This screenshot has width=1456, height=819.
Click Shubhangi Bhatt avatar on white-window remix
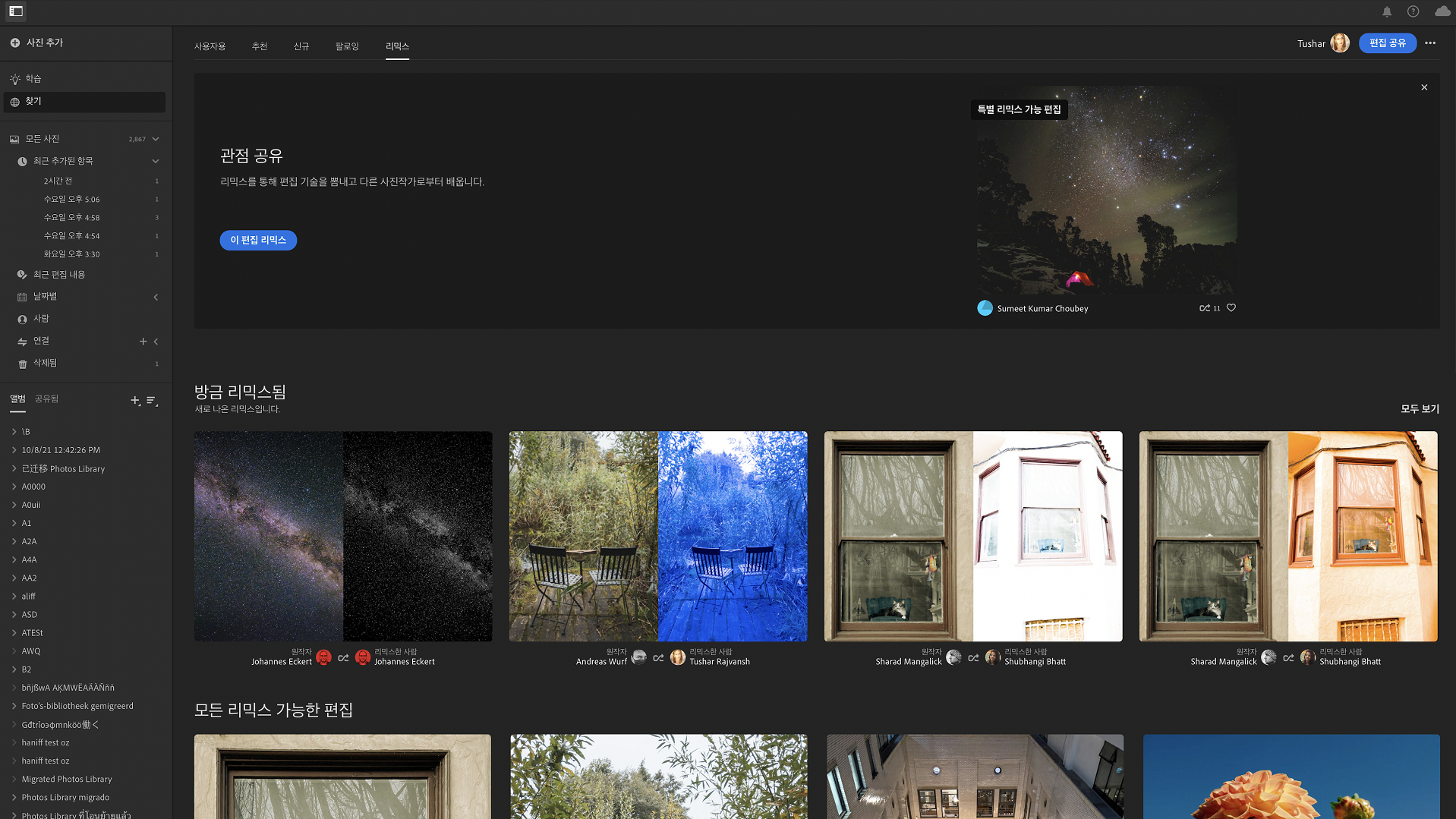click(x=993, y=657)
